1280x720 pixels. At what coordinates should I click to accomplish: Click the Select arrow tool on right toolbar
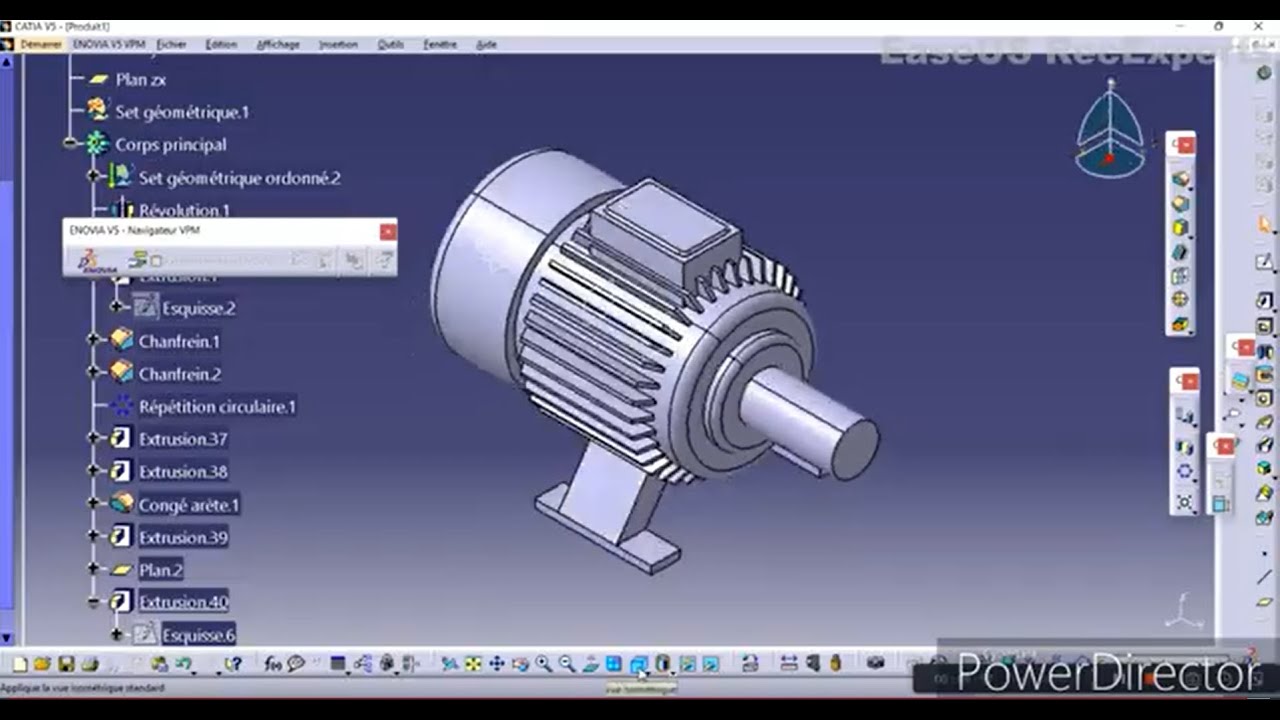tap(1264, 226)
